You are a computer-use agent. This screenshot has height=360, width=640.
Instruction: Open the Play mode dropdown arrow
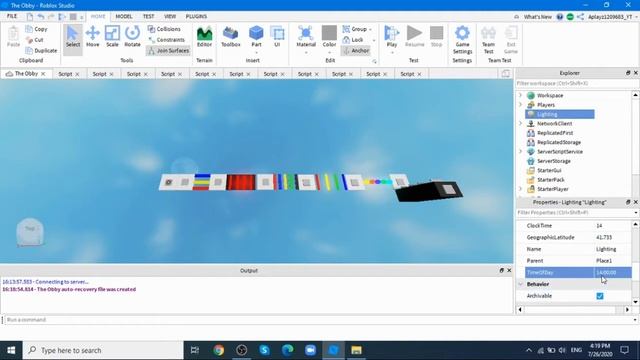(x=392, y=53)
